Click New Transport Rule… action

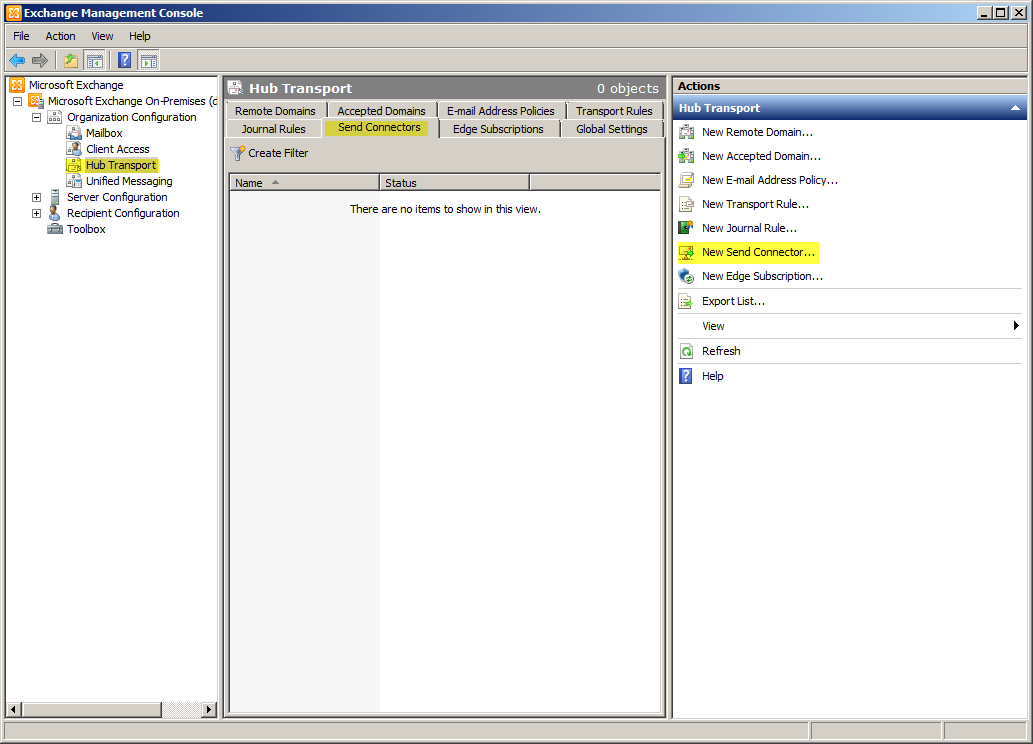756,204
